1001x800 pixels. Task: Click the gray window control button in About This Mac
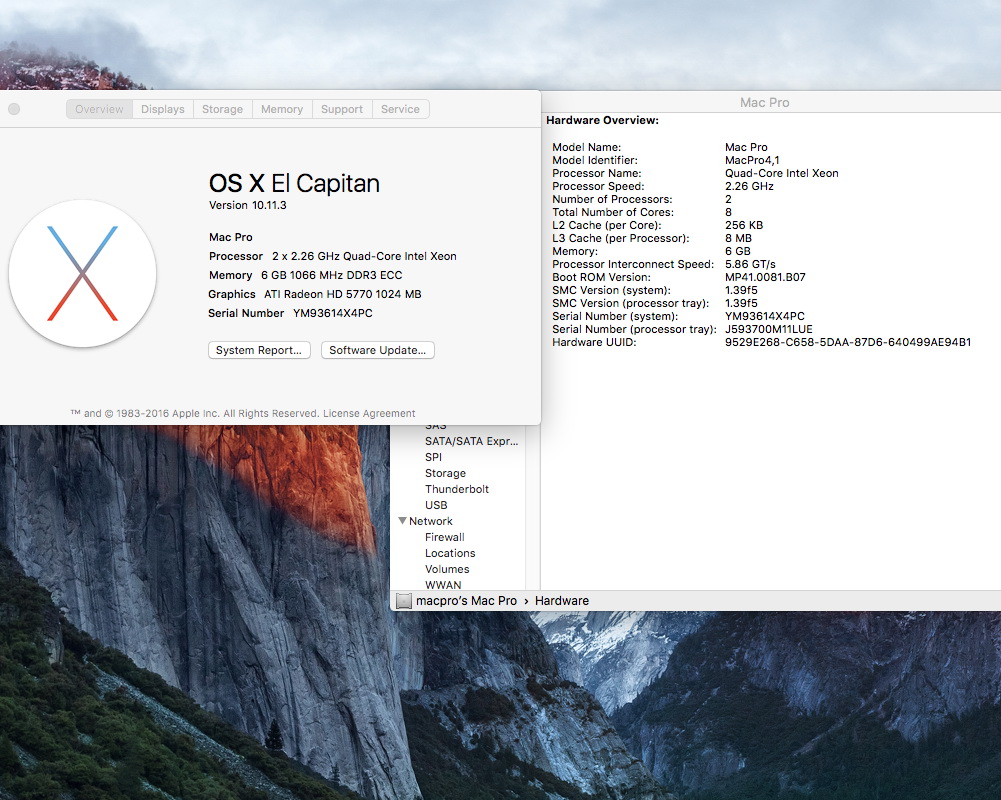pos(14,109)
